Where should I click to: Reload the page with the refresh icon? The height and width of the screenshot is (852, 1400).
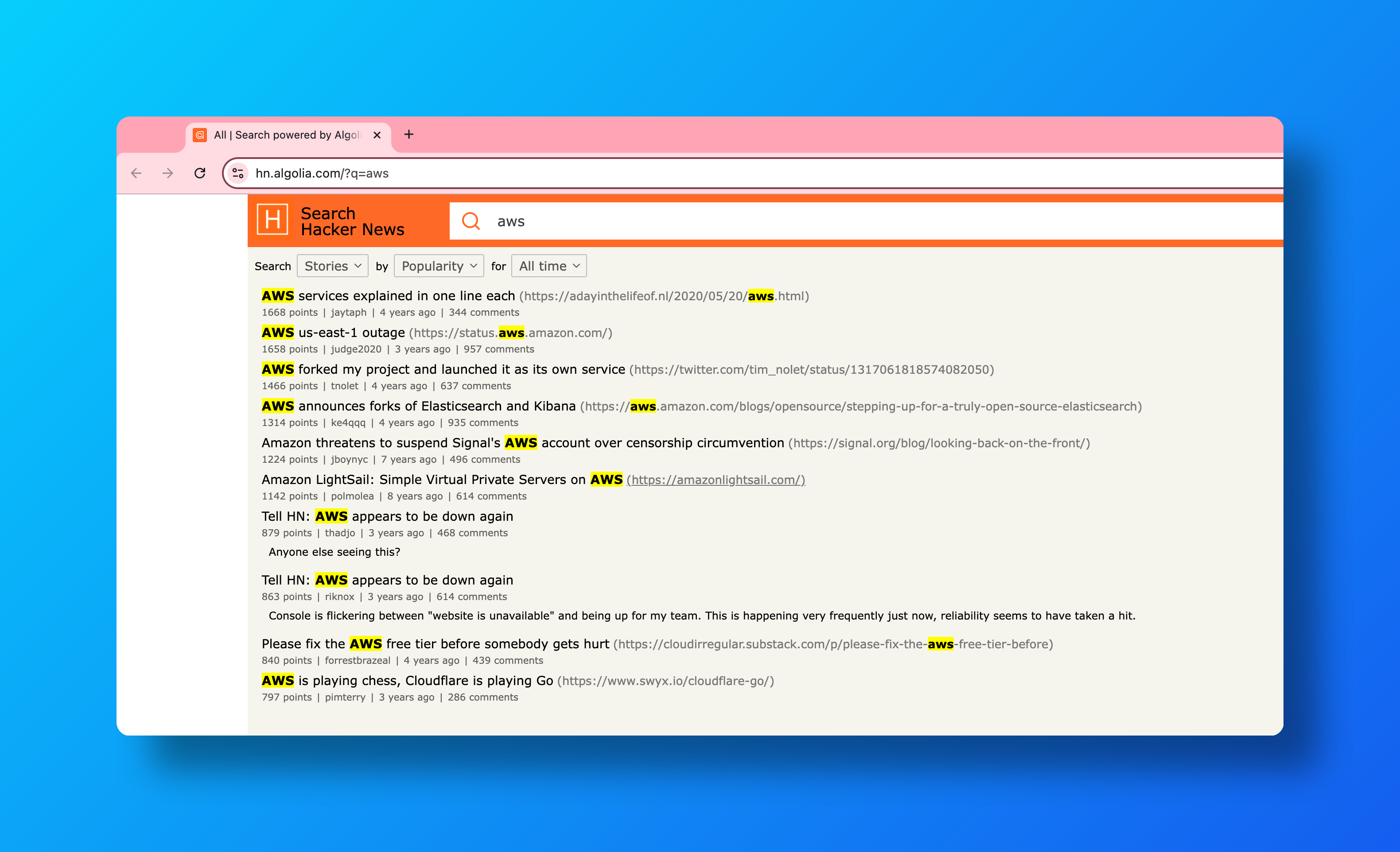pos(199,173)
